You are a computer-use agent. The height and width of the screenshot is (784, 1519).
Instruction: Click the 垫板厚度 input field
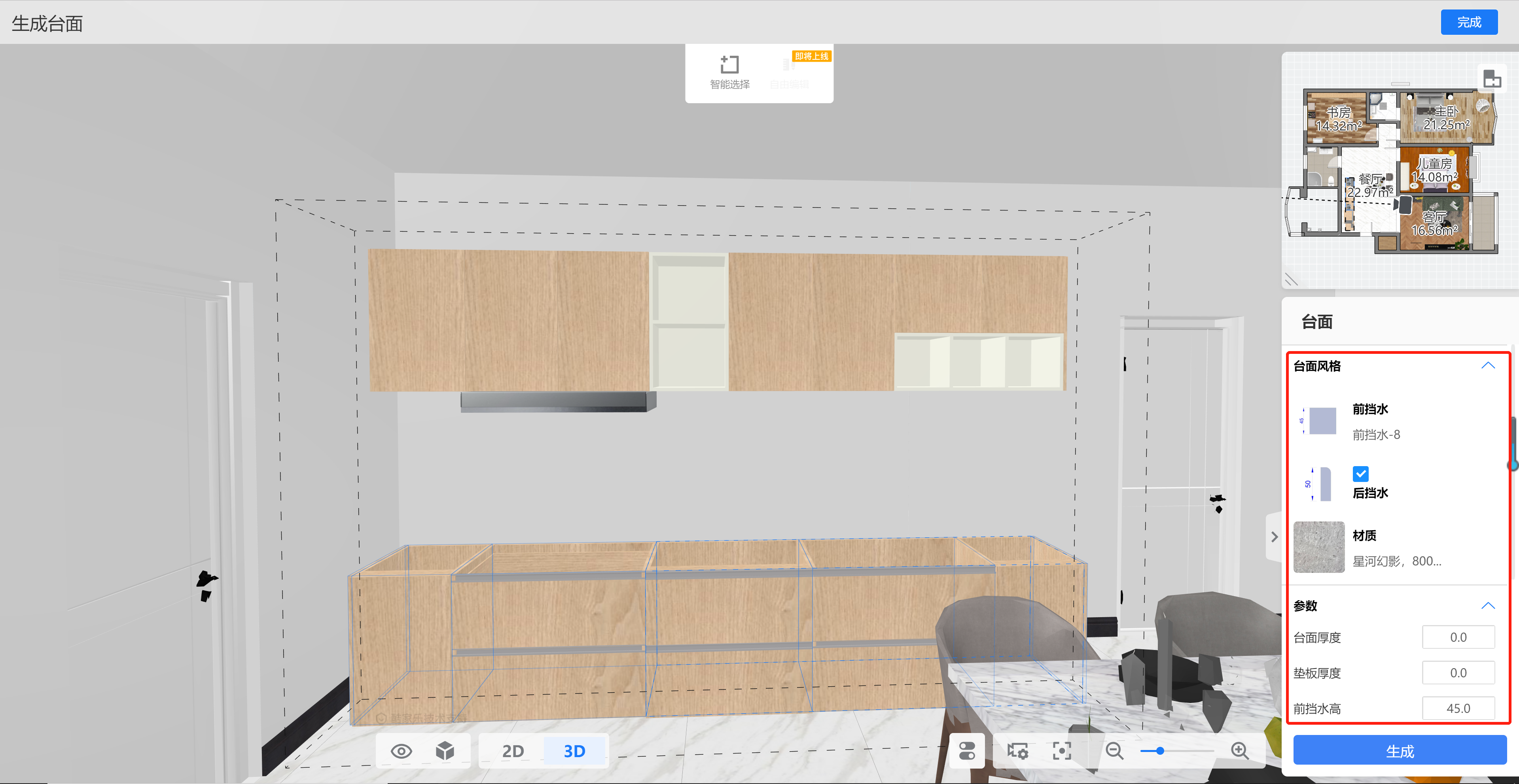coord(1458,673)
